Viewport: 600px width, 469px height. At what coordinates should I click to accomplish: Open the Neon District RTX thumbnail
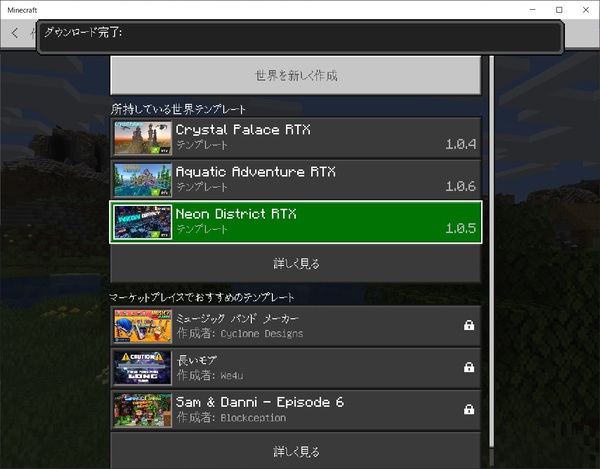143,222
